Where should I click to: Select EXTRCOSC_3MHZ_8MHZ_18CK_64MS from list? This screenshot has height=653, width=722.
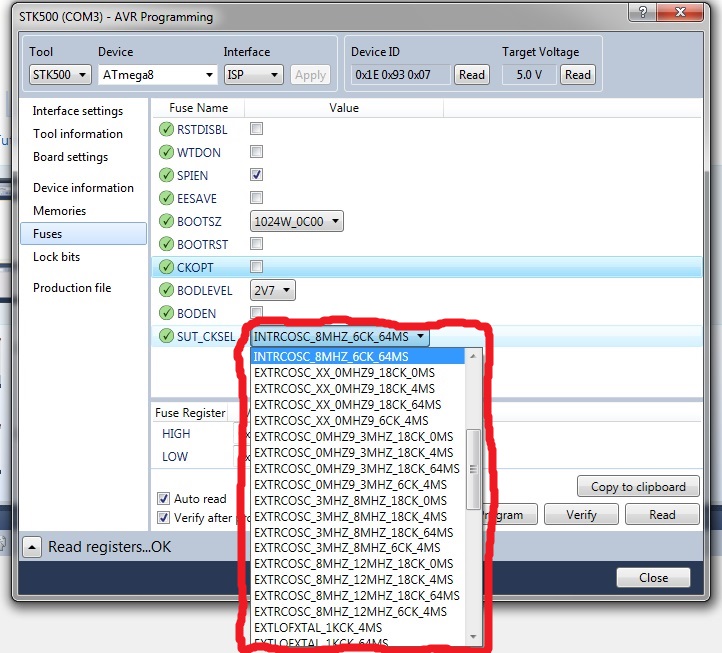(352, 532)
